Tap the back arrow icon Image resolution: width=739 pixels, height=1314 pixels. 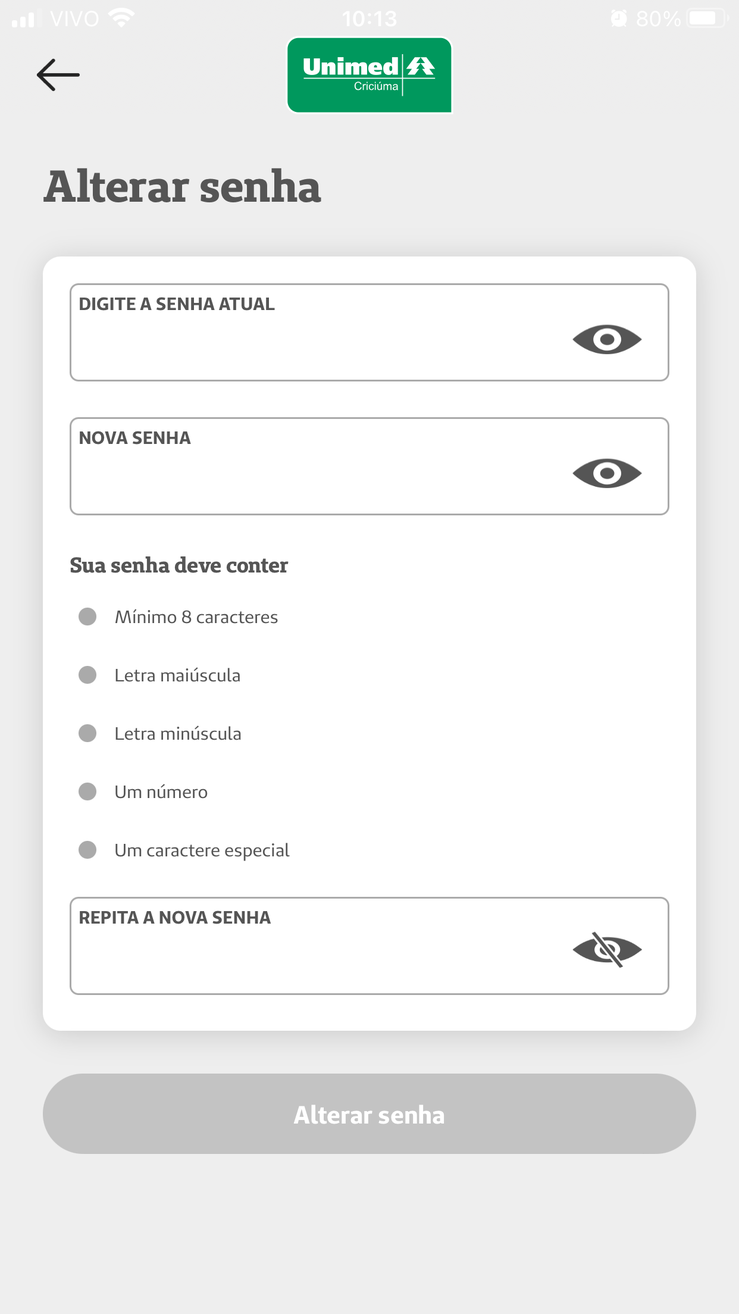tap(58, 75)
